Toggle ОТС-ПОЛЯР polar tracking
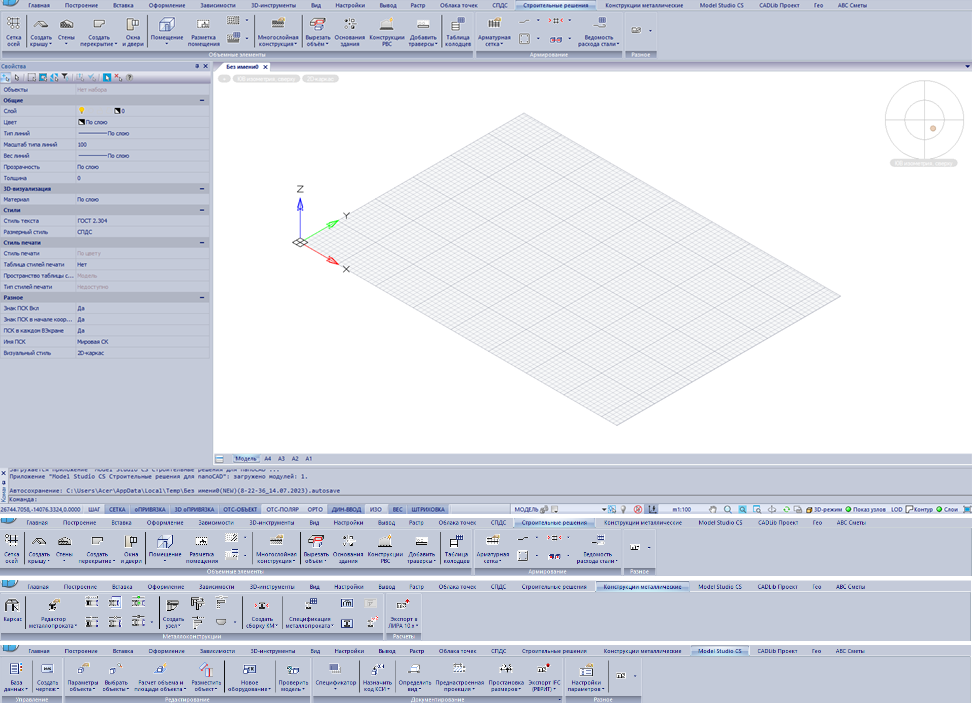The image size is (973, 703). [282, 509]
